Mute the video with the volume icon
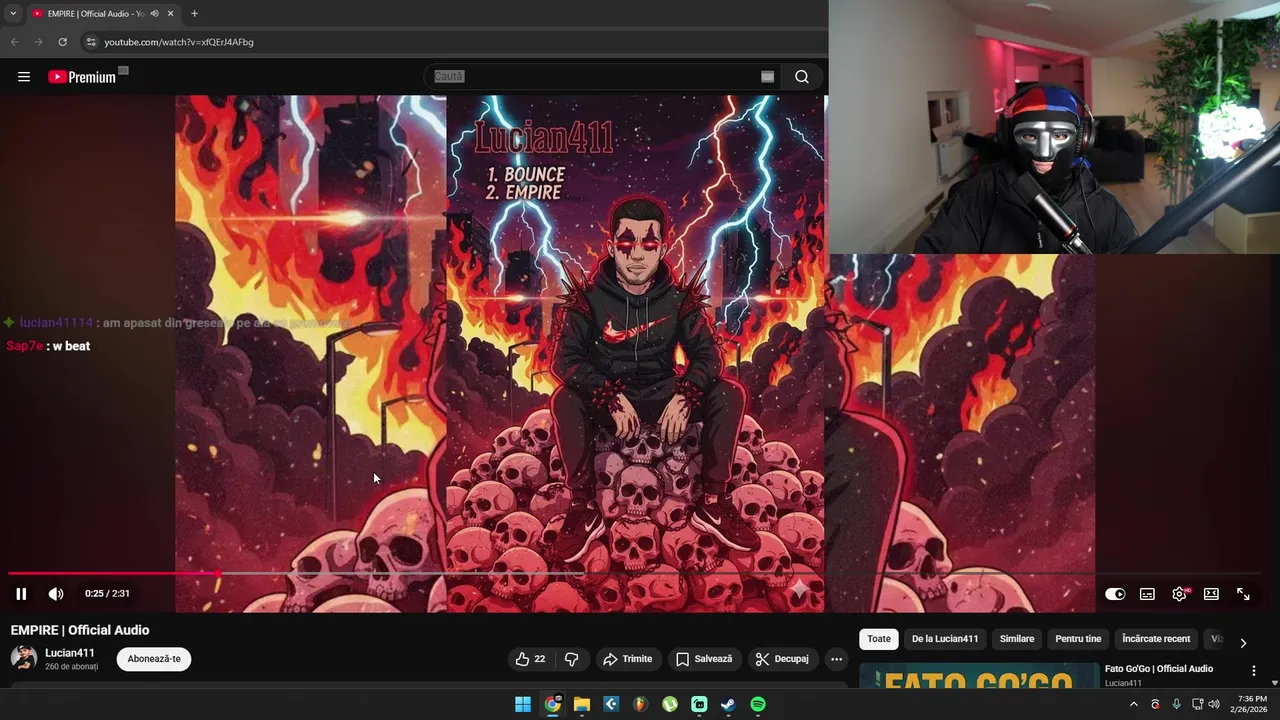The width and height of the screenshot is (1280, 720). (x=56, y=594)
